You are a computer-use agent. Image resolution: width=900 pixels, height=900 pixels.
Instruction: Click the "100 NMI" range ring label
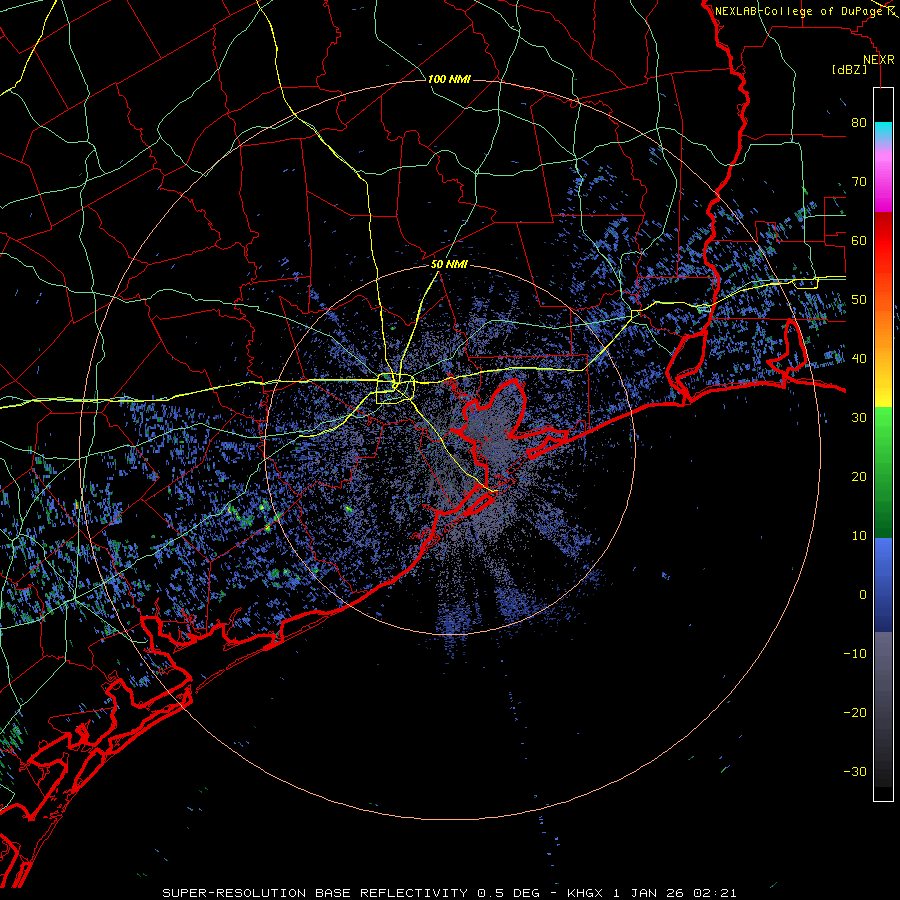449,79
